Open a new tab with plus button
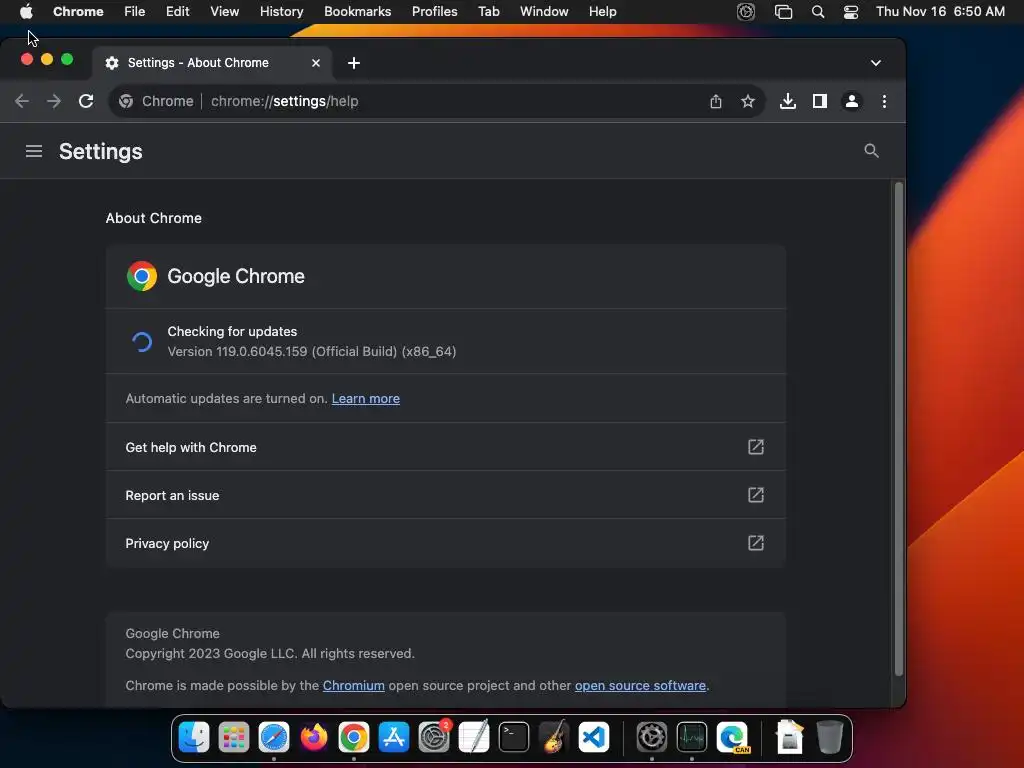The image size is (1024, 768). coord(354,63)
